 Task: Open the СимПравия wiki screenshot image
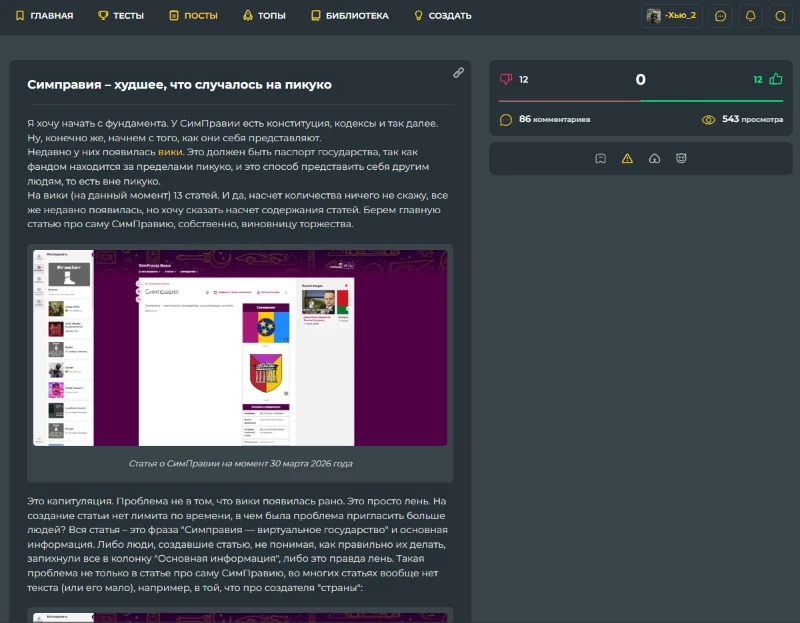click(240, 347)
